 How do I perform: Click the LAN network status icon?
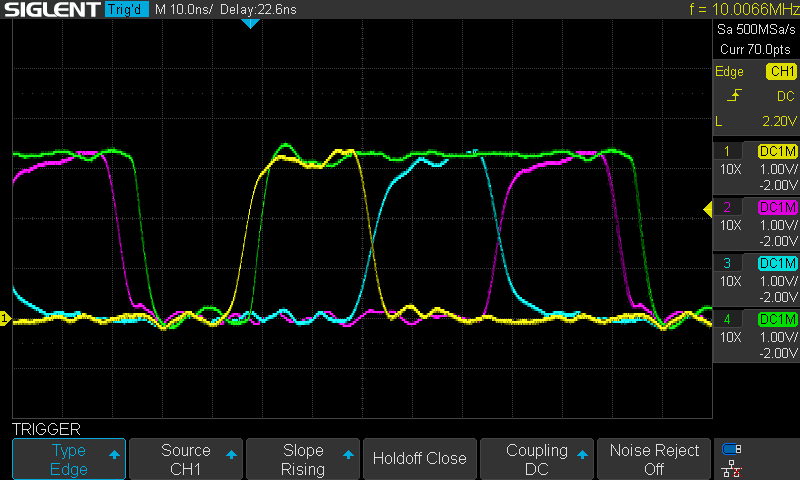732,467
